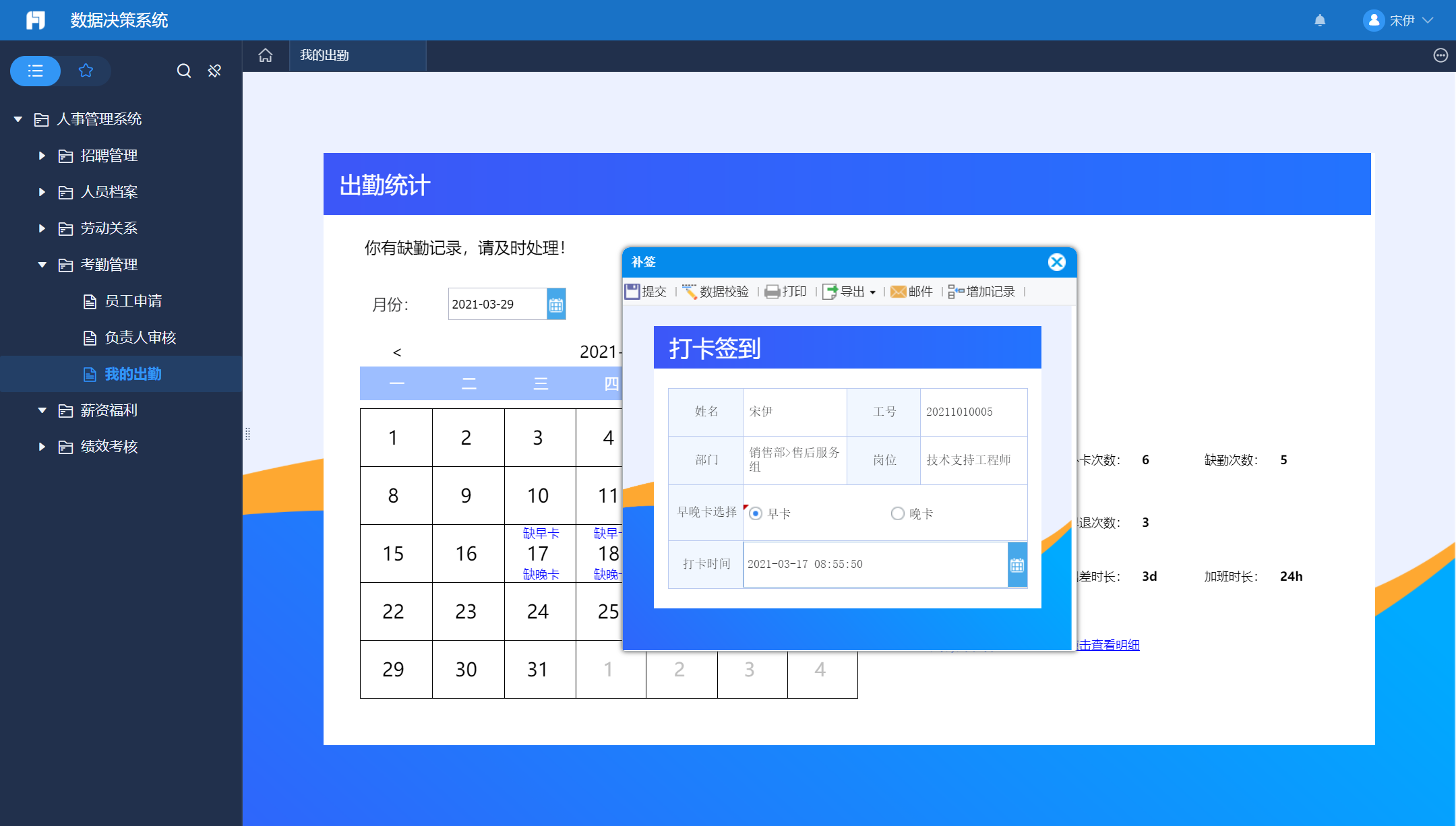Click 提交 button in dialog
Screen dimensions: 1456x826
(x=646, y=292)
